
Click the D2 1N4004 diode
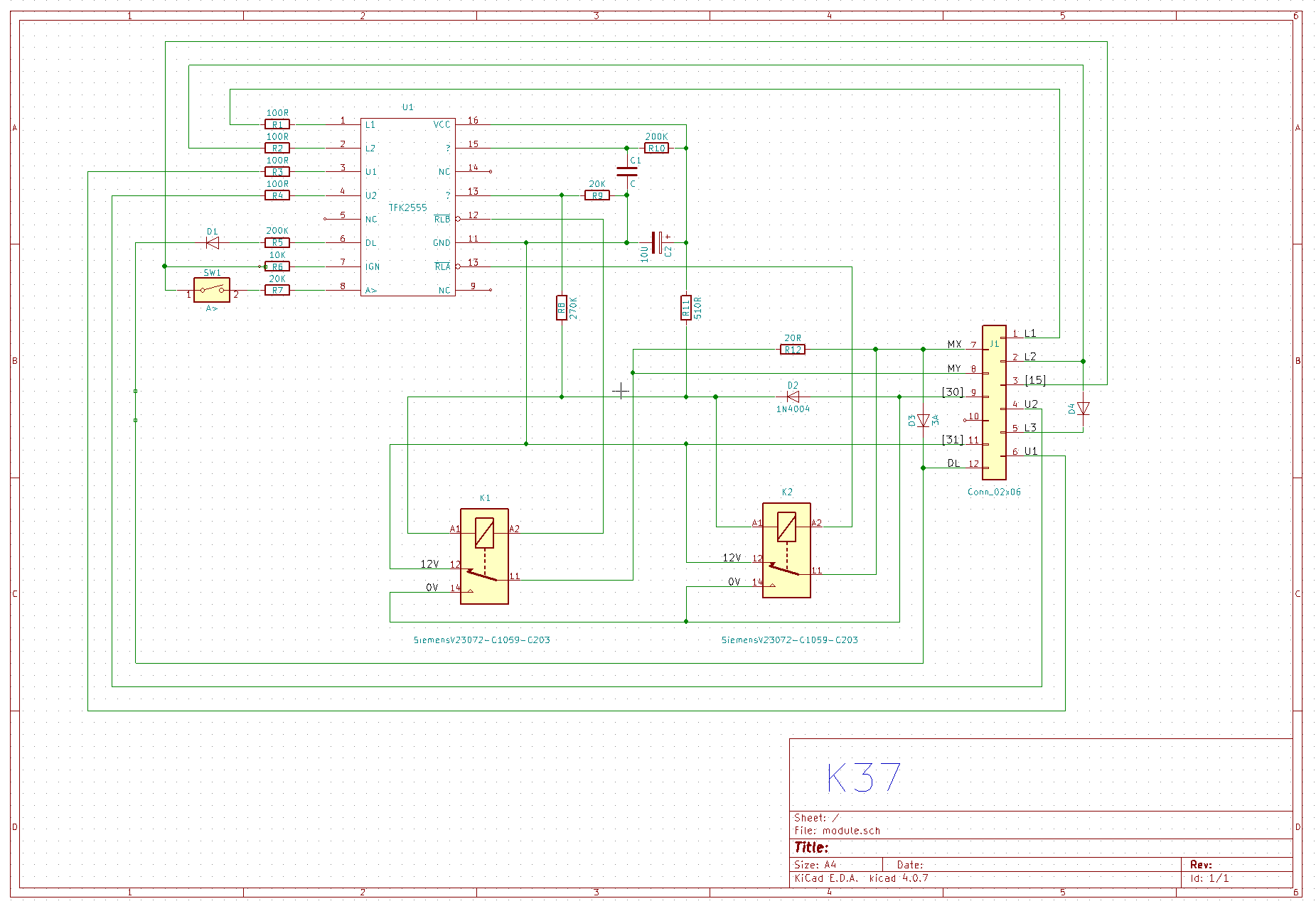click(793, 397)
